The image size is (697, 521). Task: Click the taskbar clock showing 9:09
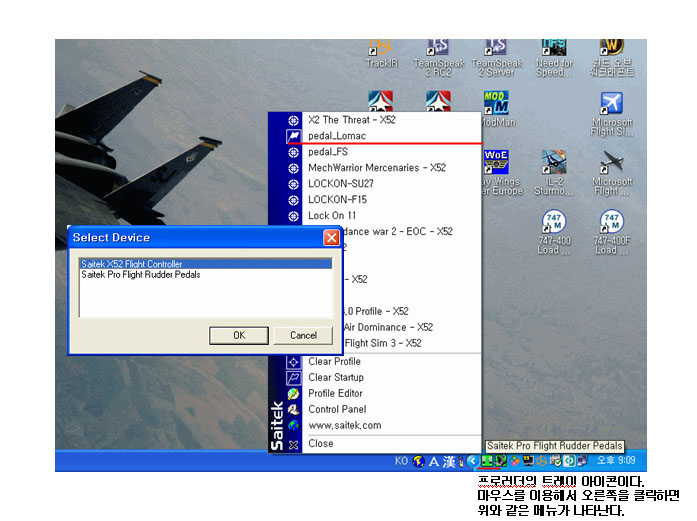tap(616, 461)
